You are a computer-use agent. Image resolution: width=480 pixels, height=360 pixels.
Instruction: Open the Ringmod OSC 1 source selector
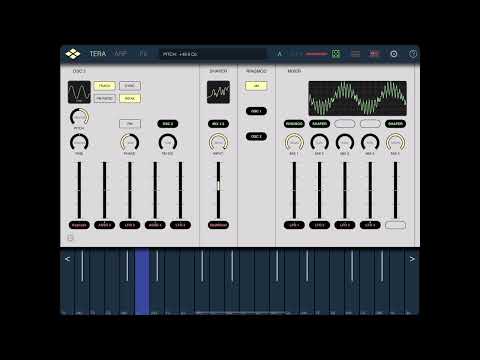(256, 111)
